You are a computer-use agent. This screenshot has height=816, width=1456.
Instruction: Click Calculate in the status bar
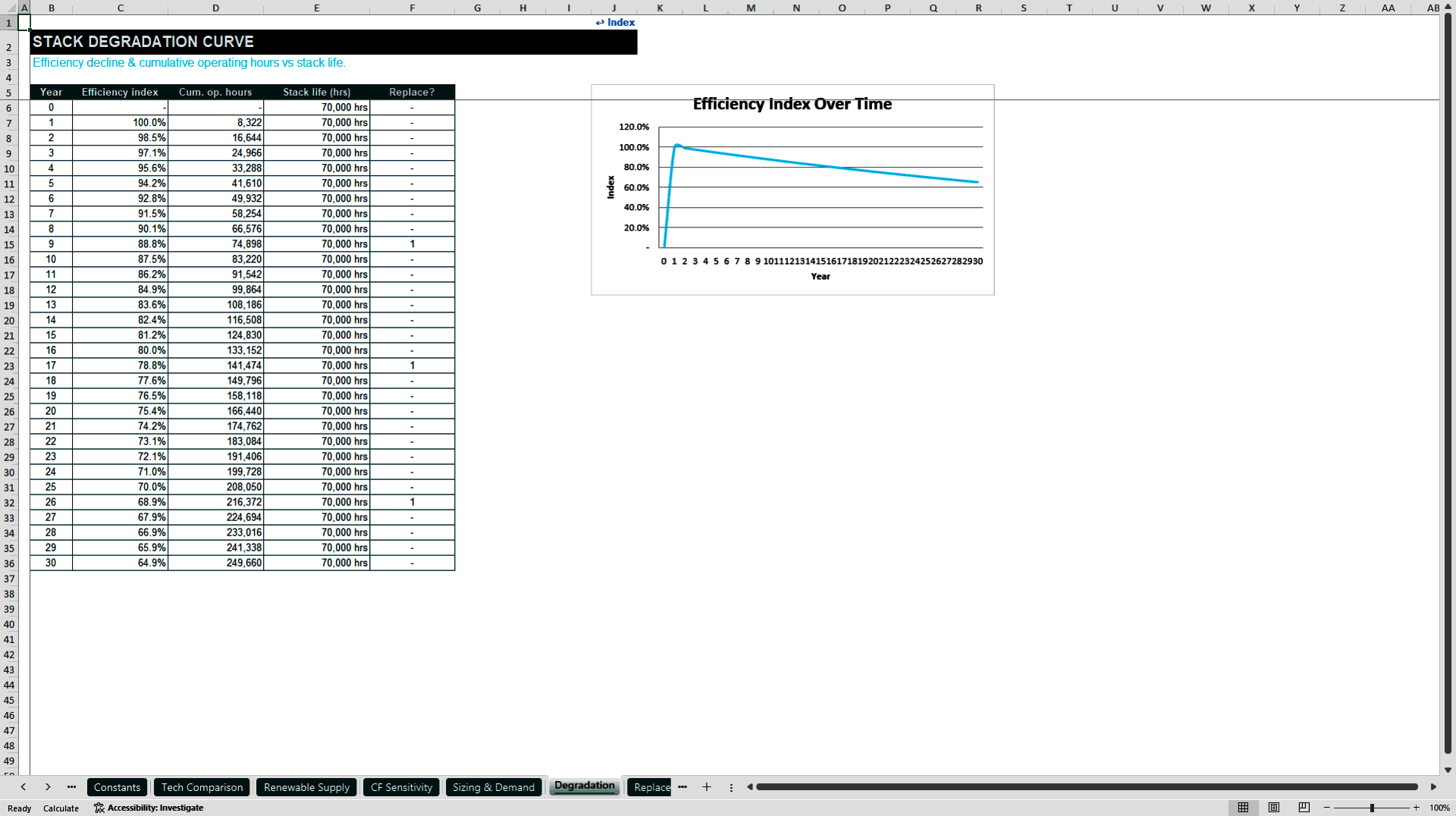pyautogui.click(x=61, y=808)
